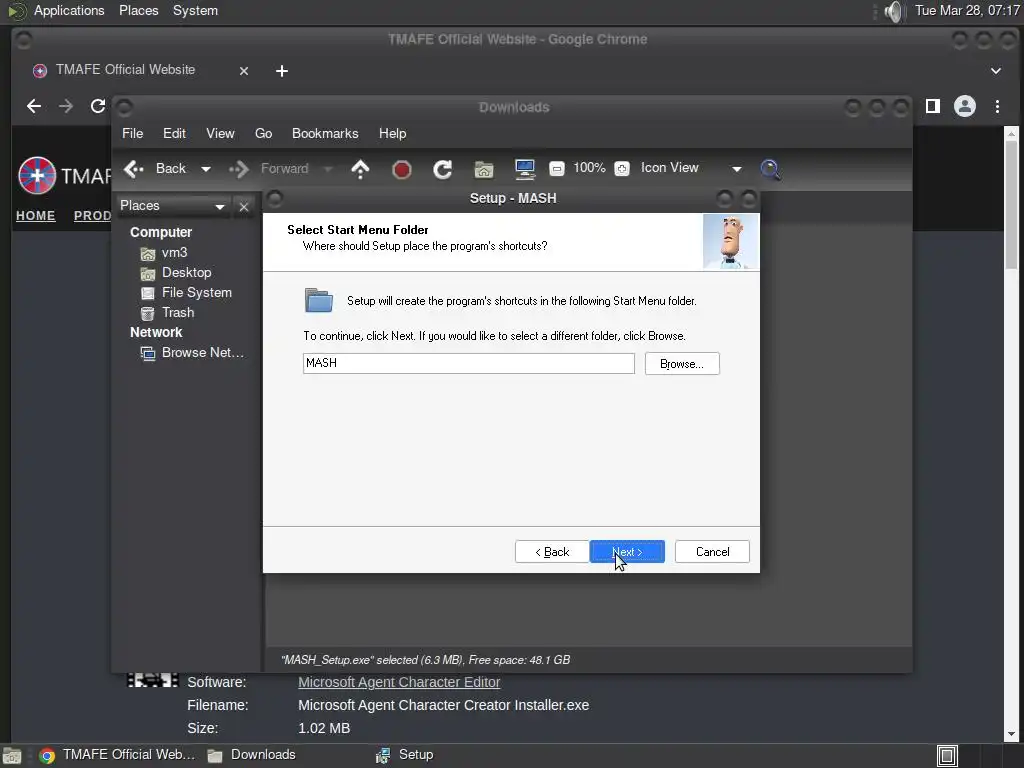Screen dimensions: 1024x768
Task: Click the Browse... button for Start Menu folder
Action: click(x=682, y=364)
